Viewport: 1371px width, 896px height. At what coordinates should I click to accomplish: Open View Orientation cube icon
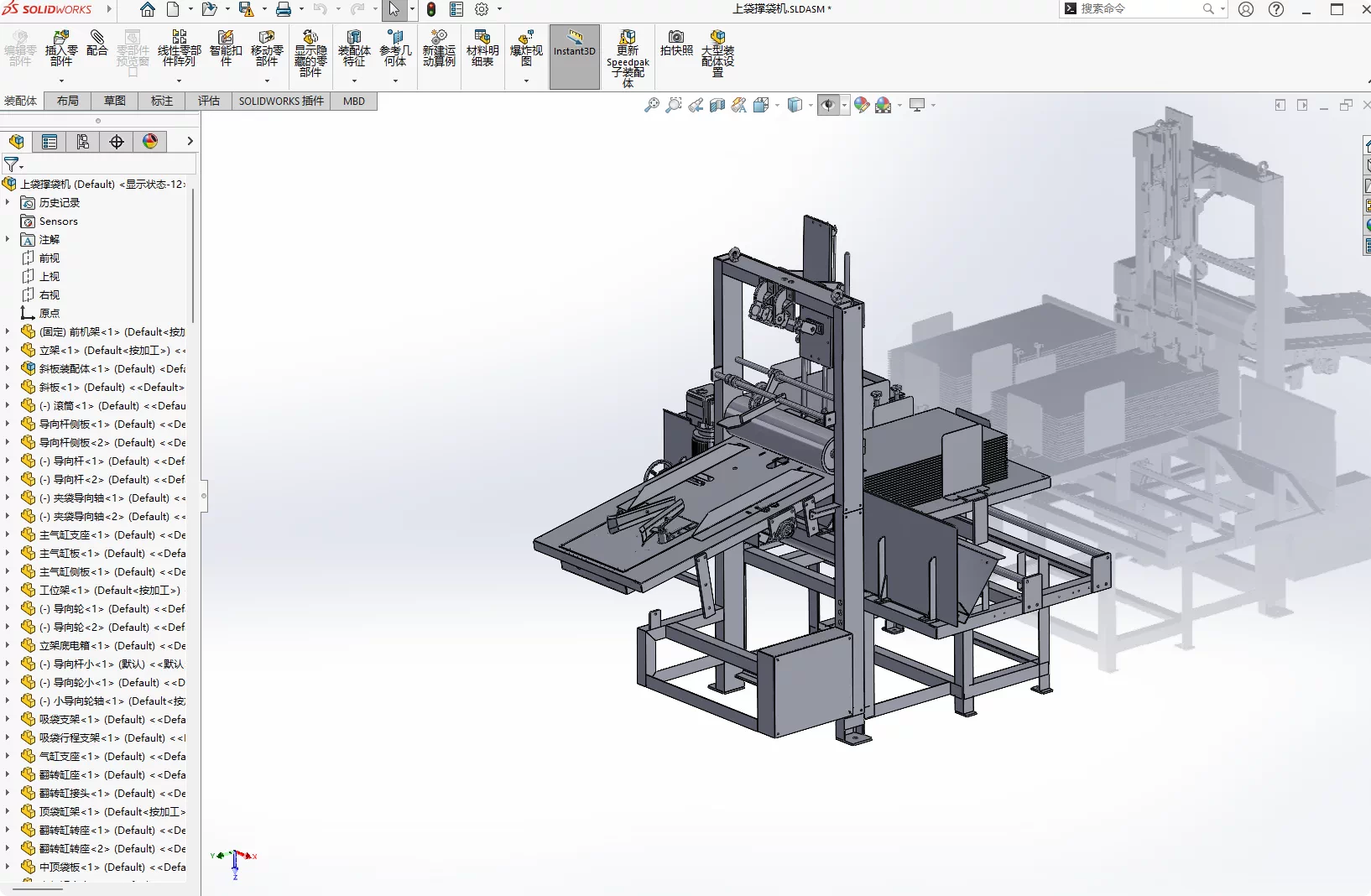point(761,105)
